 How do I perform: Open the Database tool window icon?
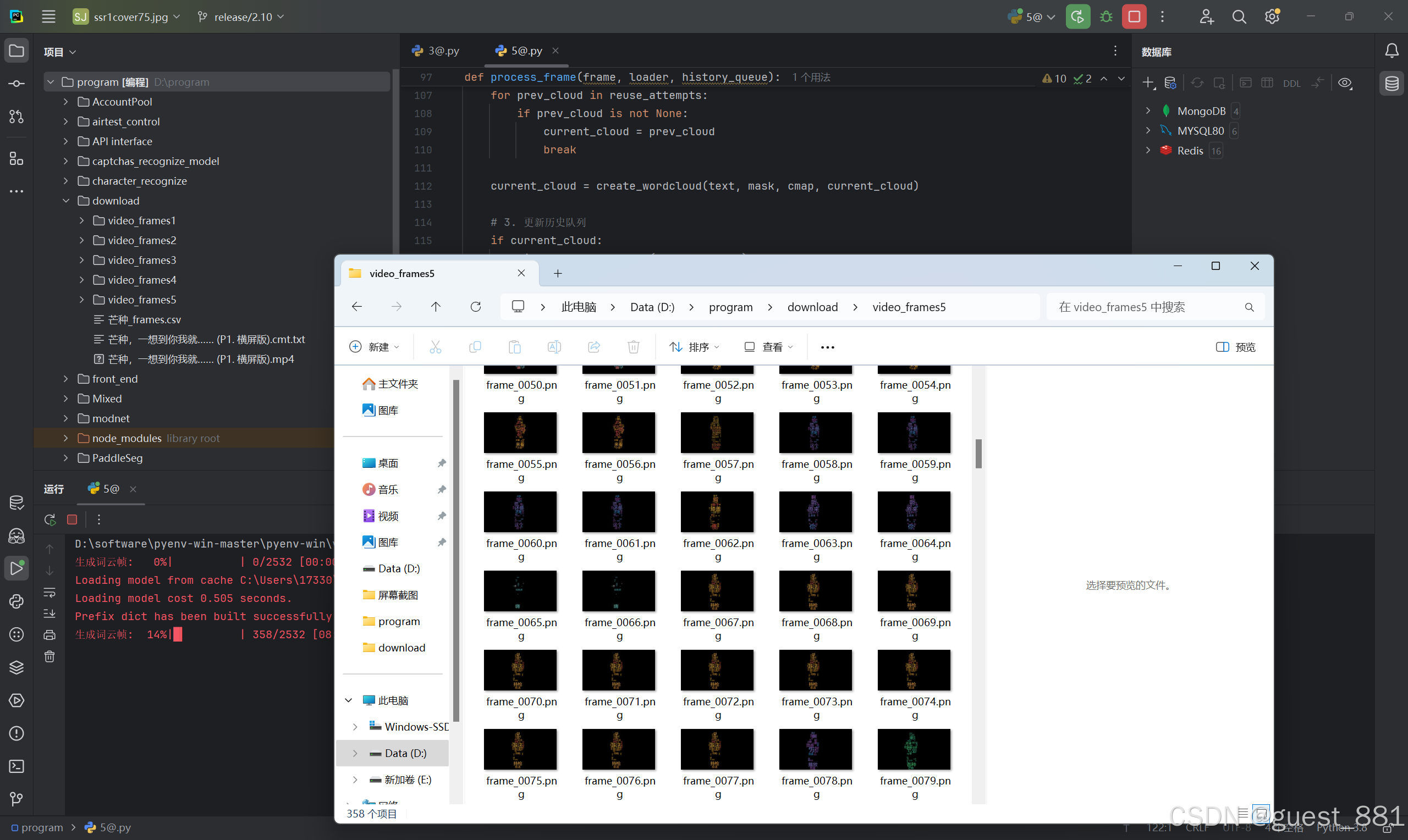click(x=1391, y=84)
